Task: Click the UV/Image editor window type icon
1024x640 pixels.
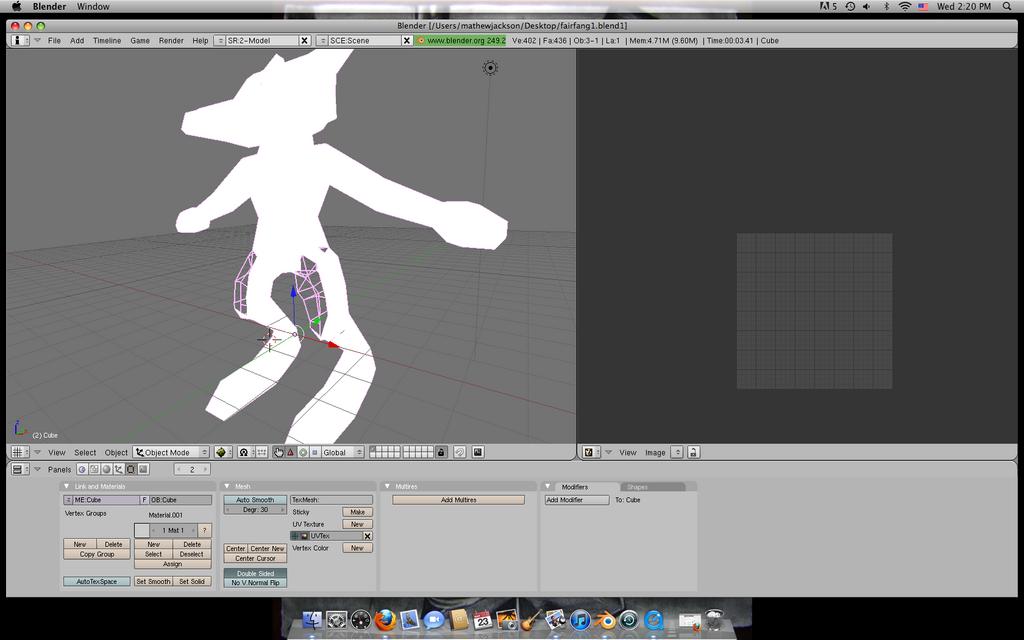Action: coord(590,452)
